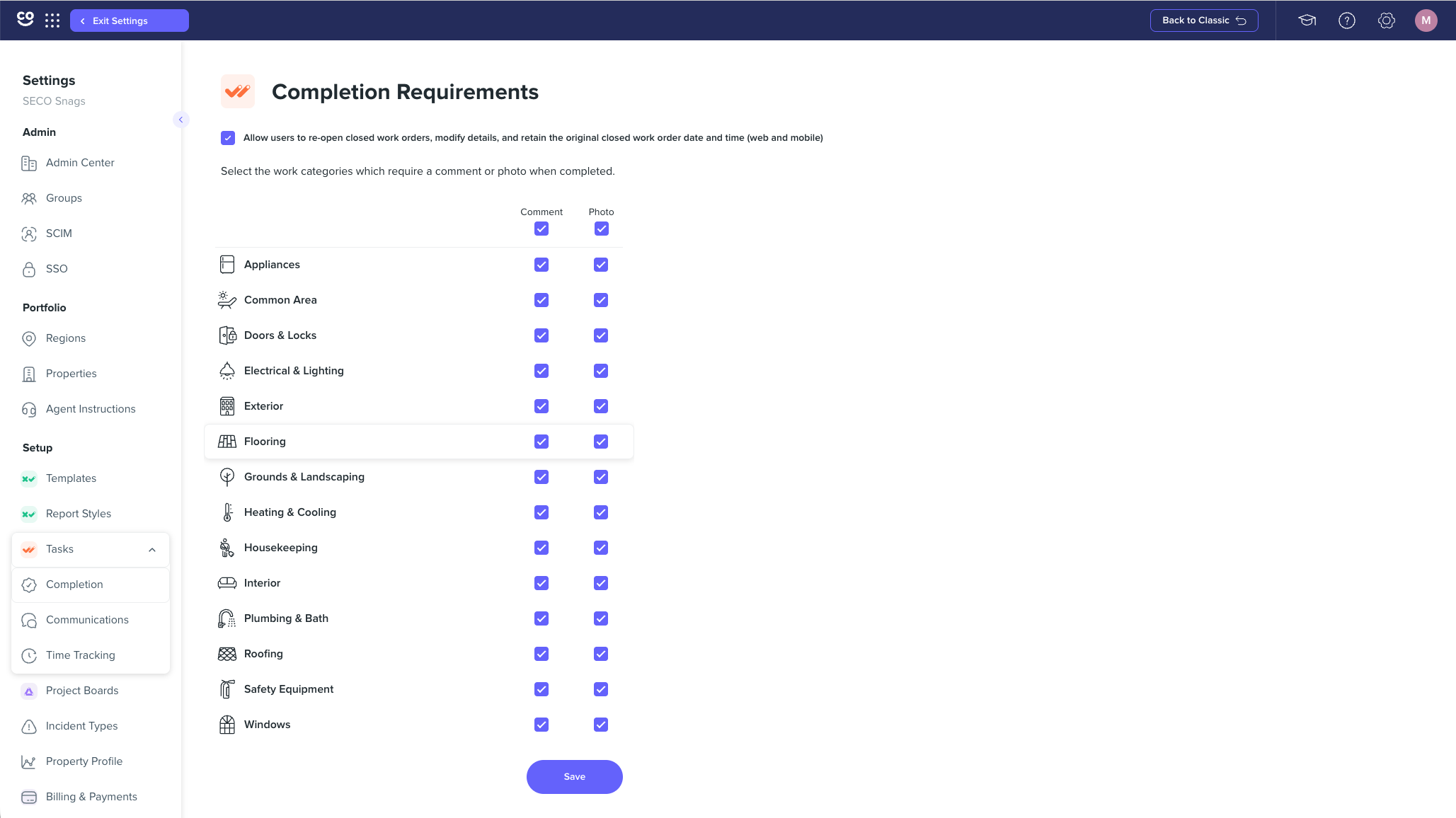1456x818 pixels.
Task: Uncheck the re-open closed work orders checkbox
Action: click(228, 138)
